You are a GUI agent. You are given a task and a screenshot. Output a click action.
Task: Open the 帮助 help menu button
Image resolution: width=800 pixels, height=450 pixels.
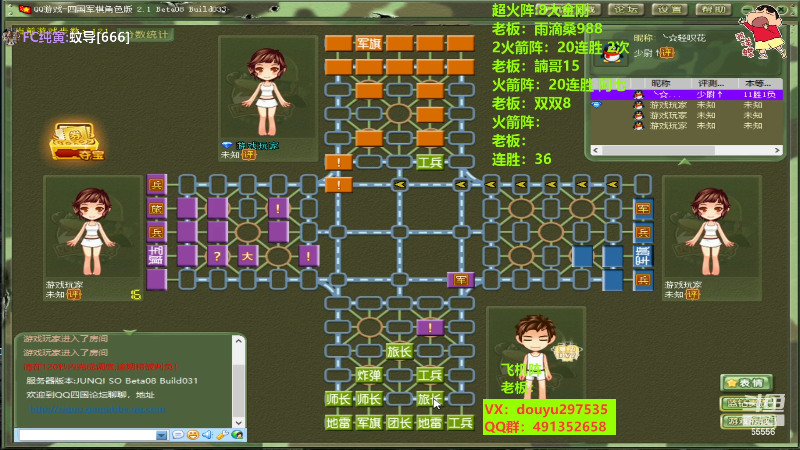click(x=713, y=9)
